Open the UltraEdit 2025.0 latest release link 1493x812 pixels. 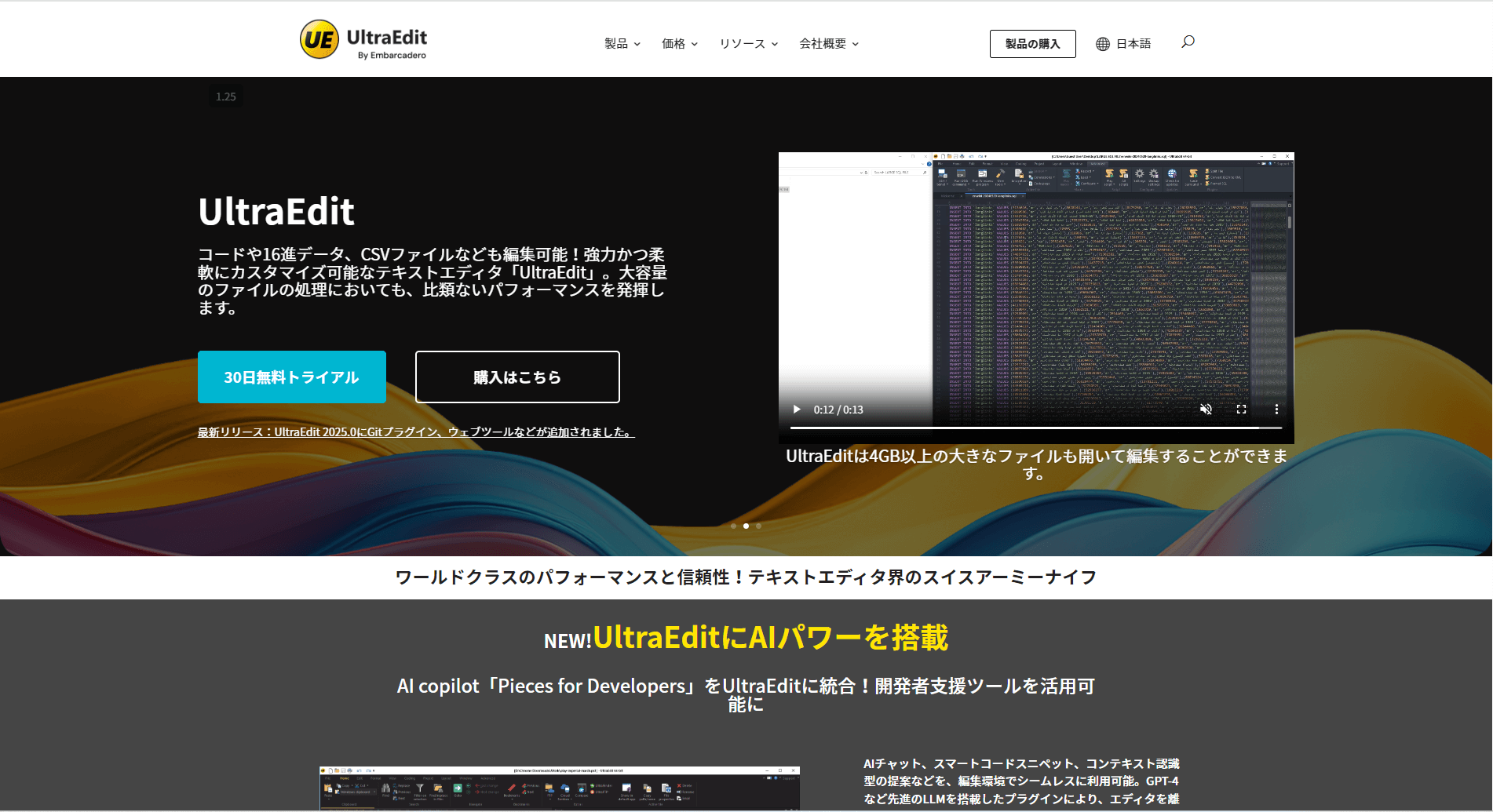coord(416,432)
